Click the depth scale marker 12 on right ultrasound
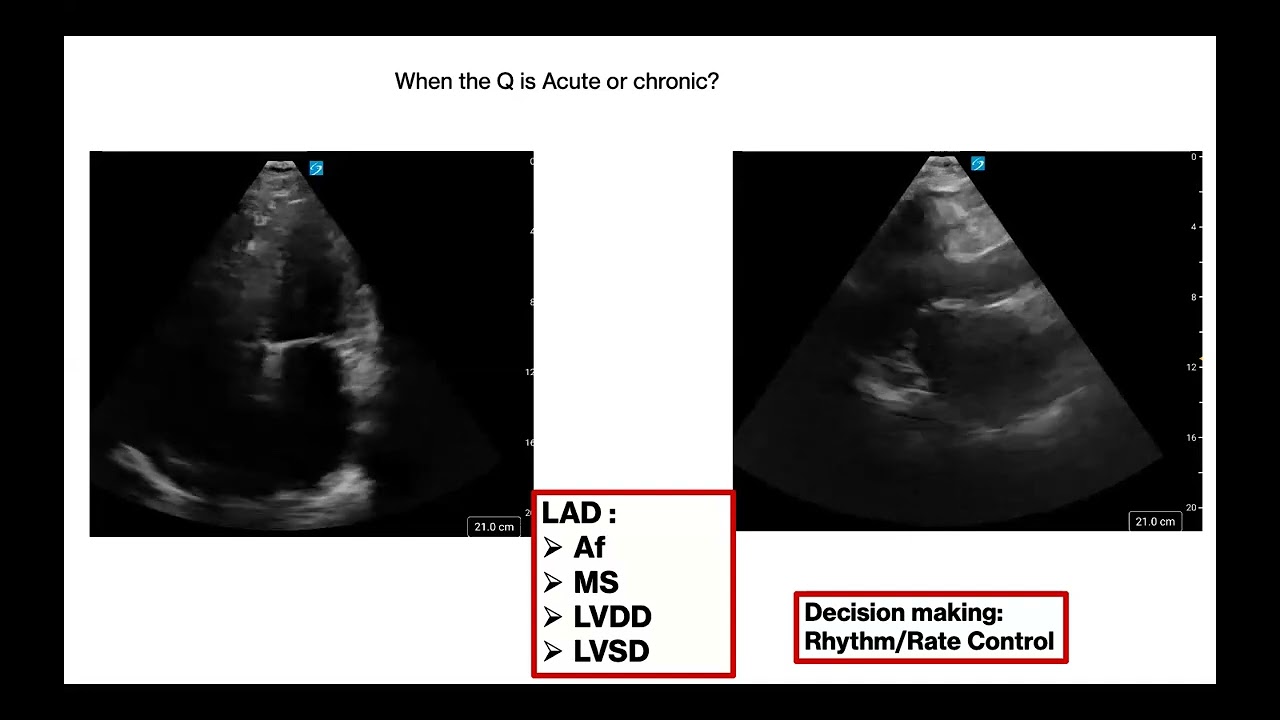Image resolution: width=1280 pixels, height=720 pixels. (x=1193, y=367)
